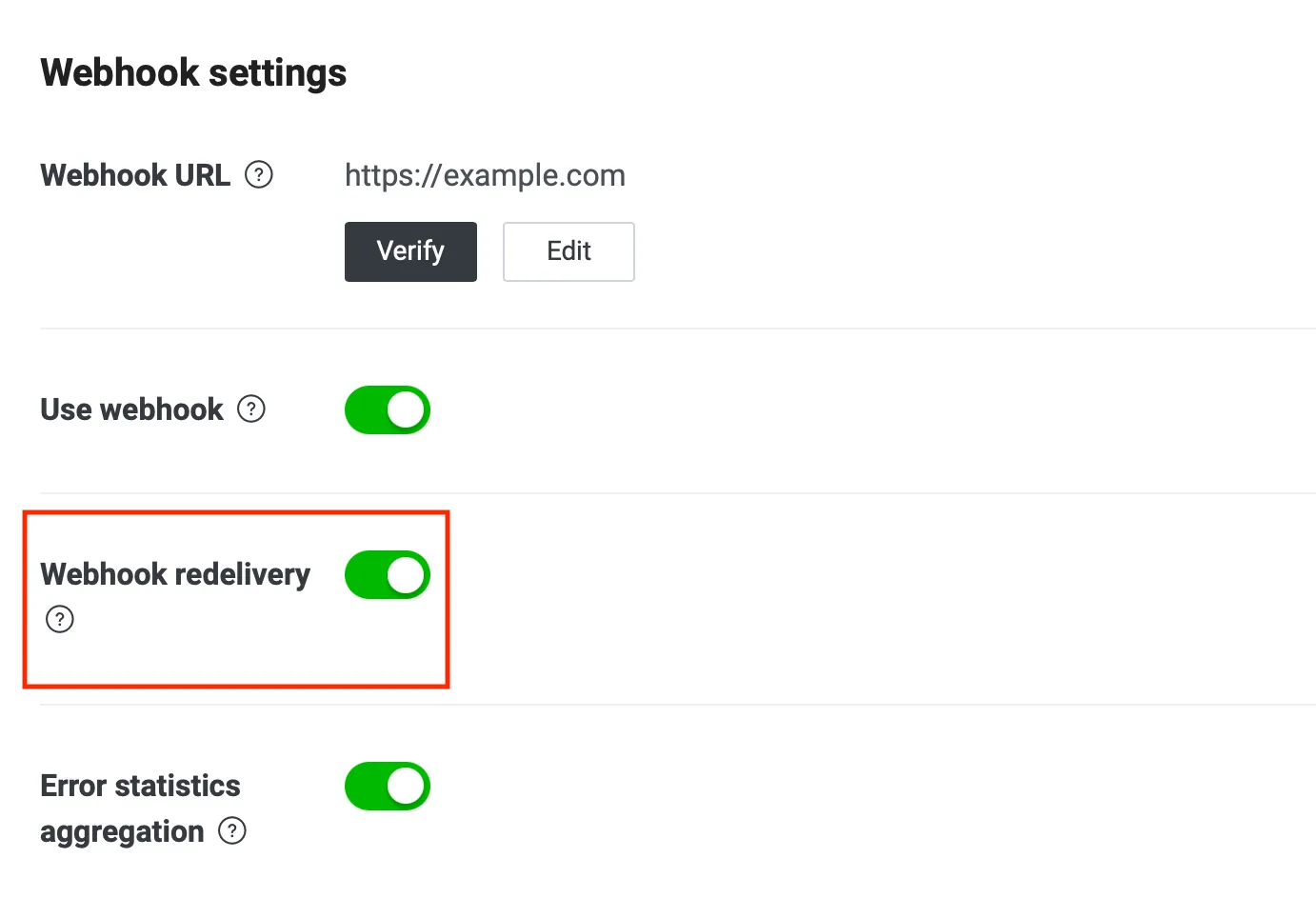Click the Use webhook label text
The image size is (1316, 918).
coord(131,409)
